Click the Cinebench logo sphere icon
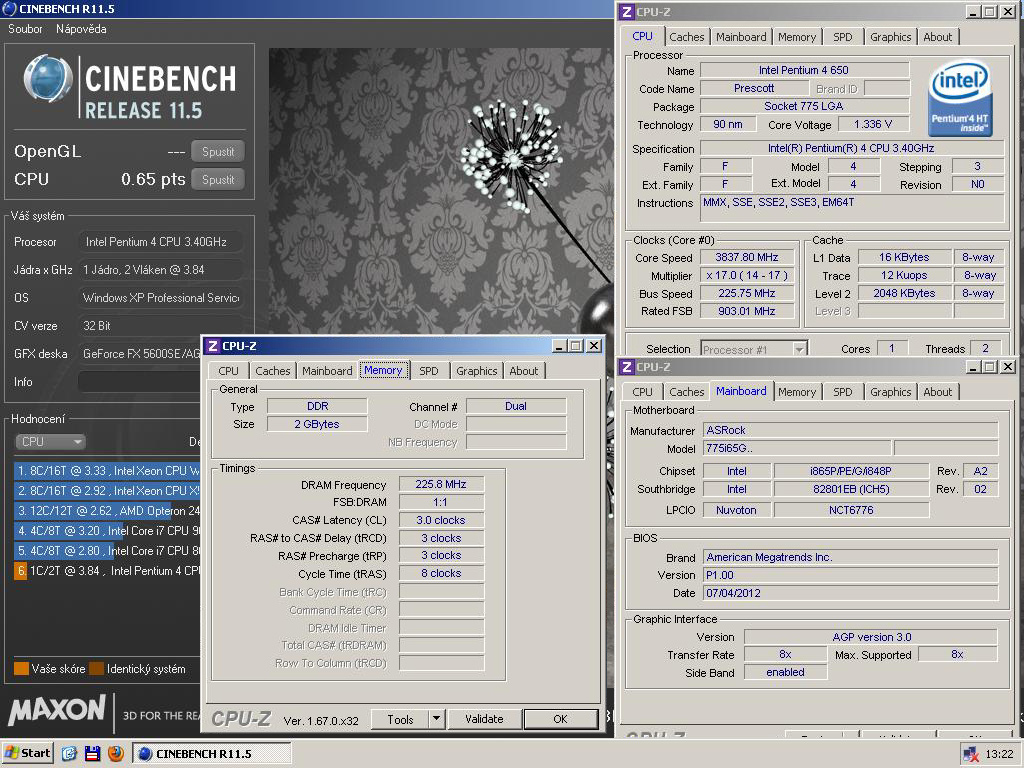Viewport: 1024px width, 768px height. [48, 79]
